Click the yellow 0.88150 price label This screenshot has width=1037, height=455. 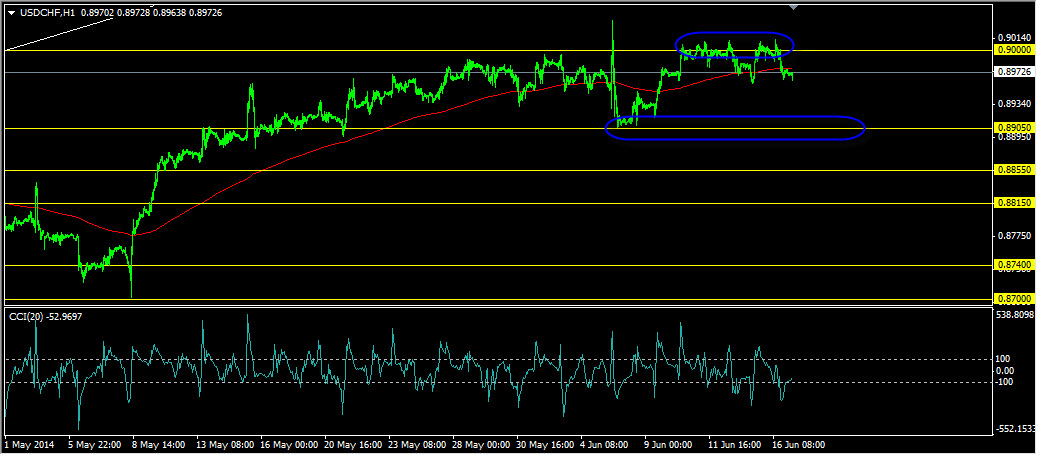(1014, 203)
